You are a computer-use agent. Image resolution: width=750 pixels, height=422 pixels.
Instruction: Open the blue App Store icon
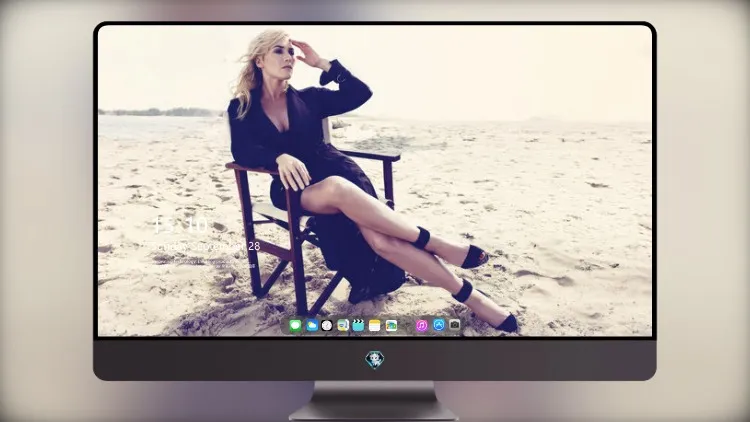439,325
